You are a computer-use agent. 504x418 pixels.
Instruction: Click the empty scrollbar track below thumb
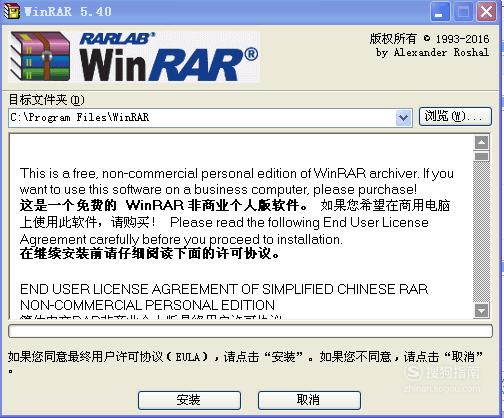pyautogui.click(x=481, y=232)
